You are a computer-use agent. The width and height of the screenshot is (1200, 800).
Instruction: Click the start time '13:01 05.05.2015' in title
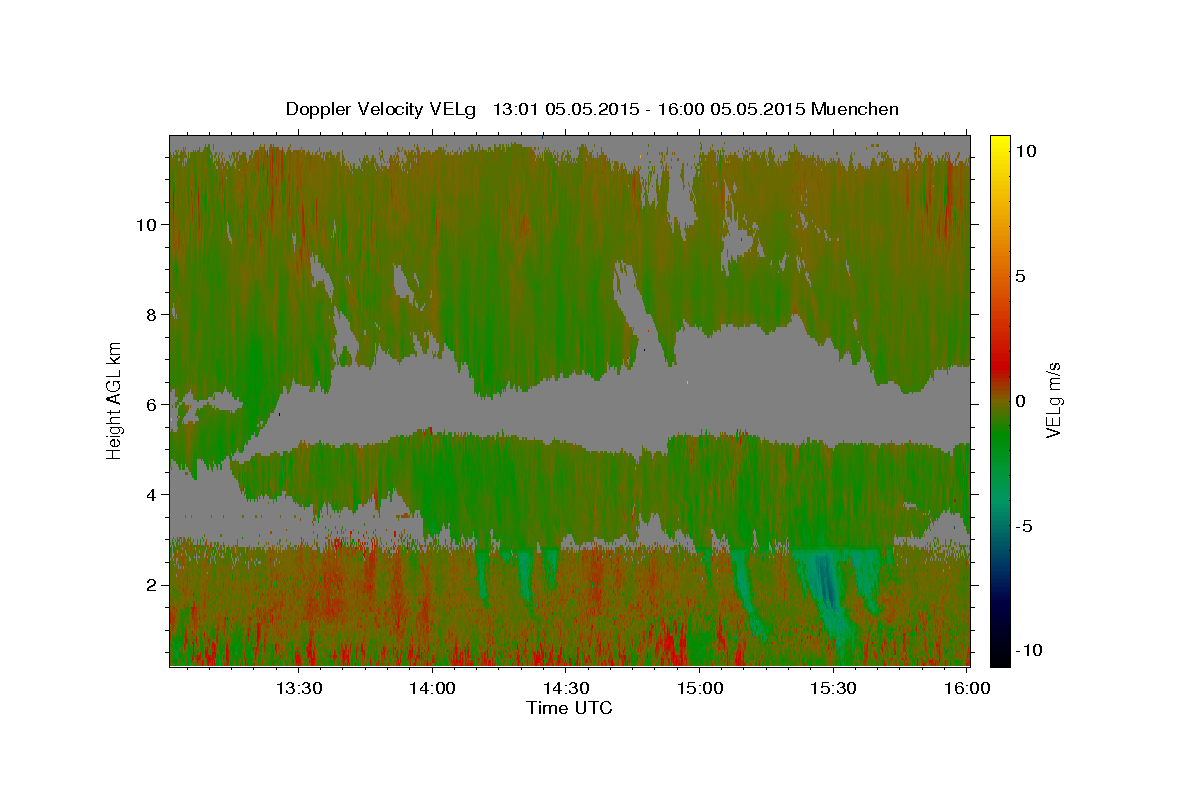(x=566, y=109)
